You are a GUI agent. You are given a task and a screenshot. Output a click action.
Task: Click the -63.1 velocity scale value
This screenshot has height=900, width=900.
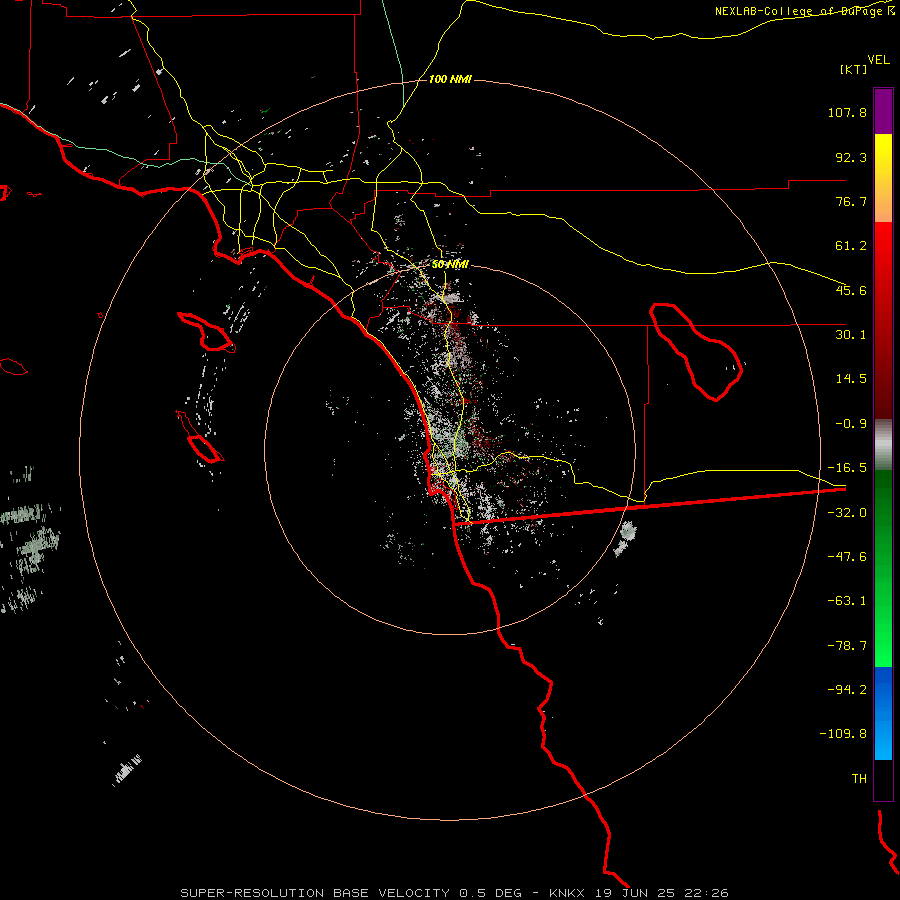847,601
